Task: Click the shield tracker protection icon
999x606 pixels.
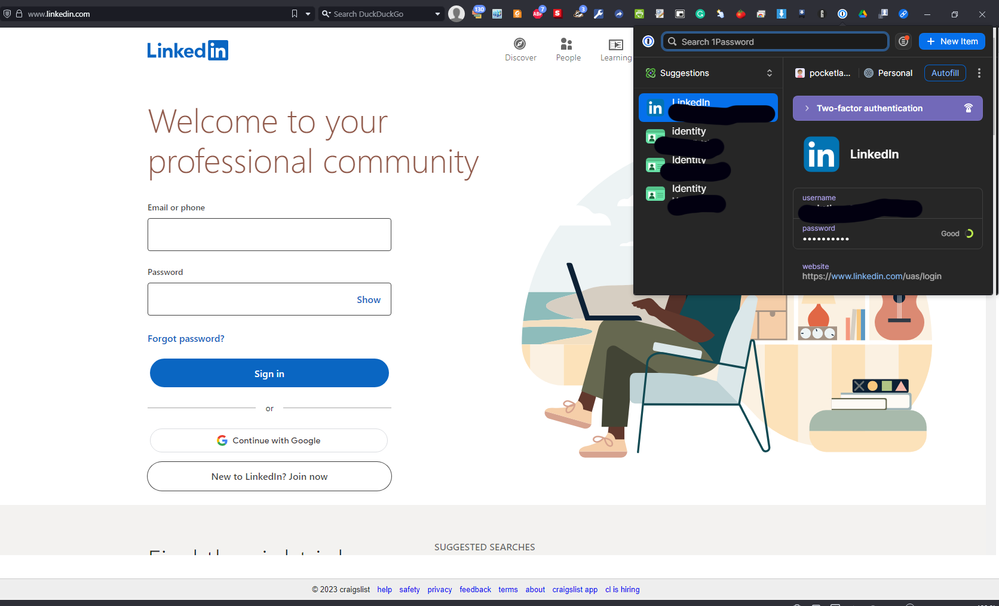Action: click(7, 13)
